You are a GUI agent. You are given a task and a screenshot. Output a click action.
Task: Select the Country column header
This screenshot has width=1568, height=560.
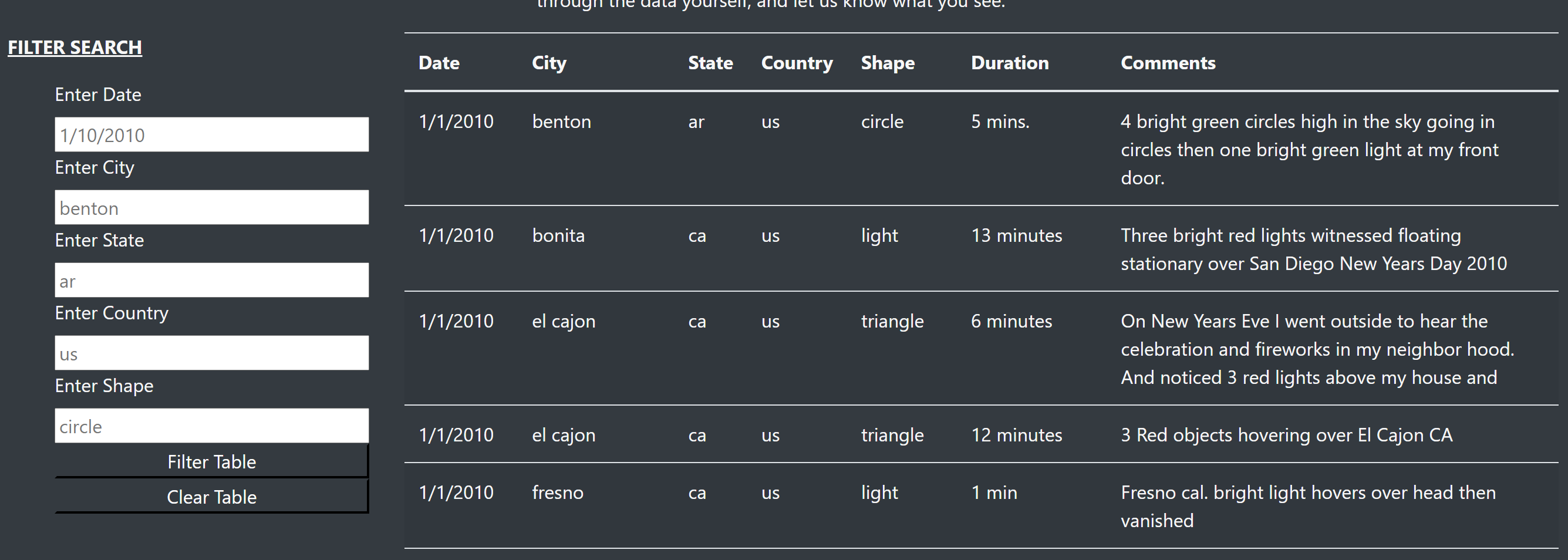[x=796, y=62]
